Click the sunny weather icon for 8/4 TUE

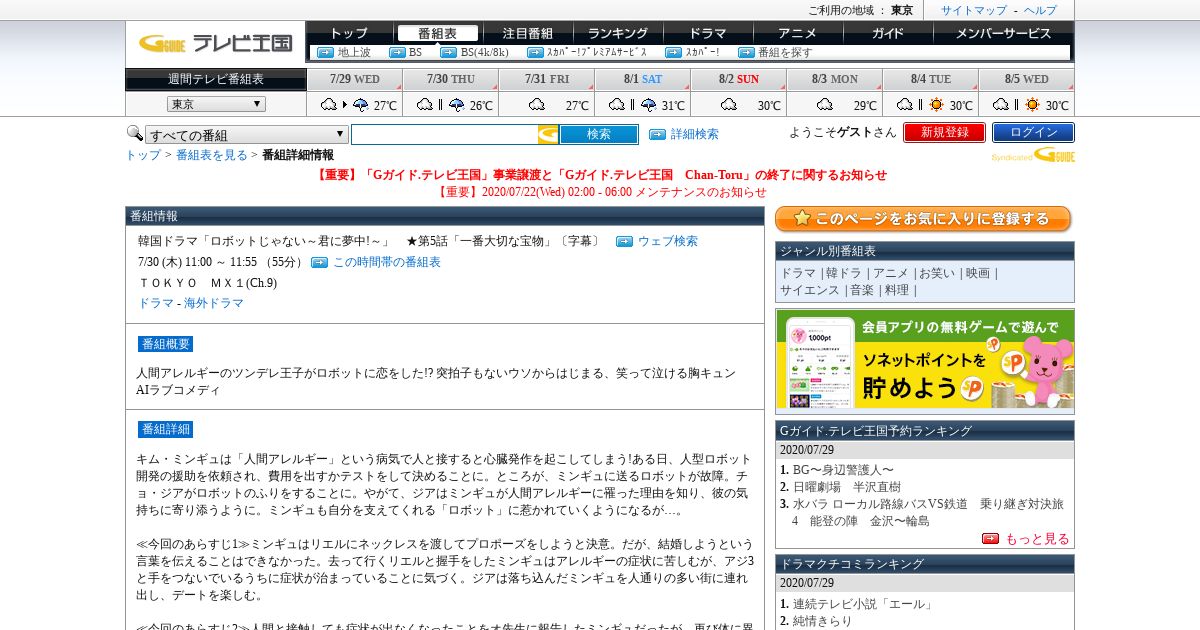(936, 104)
